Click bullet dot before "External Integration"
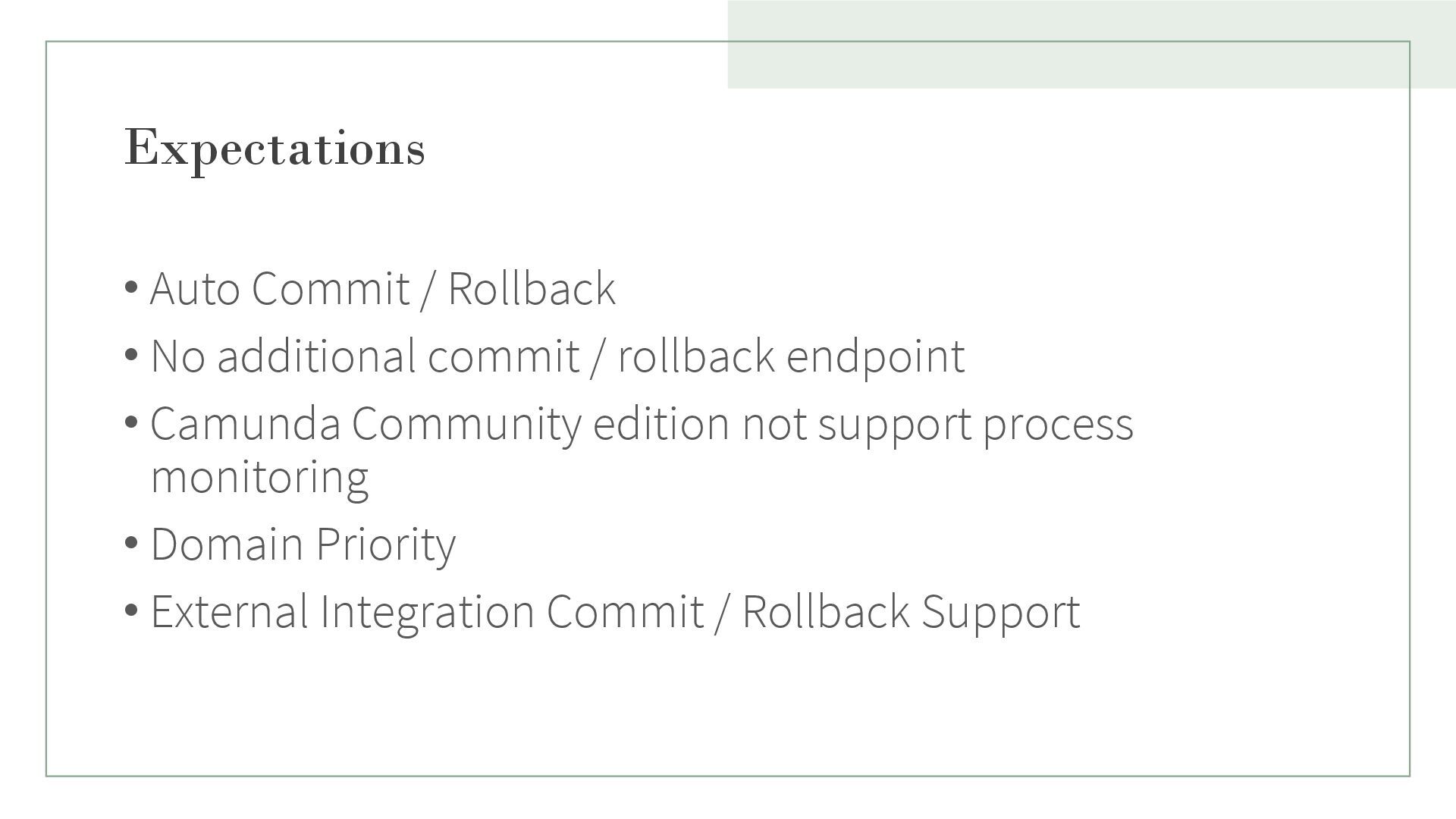Viewport: 1456px width, 819px height. pyautogui.click(x=130, y=610)
